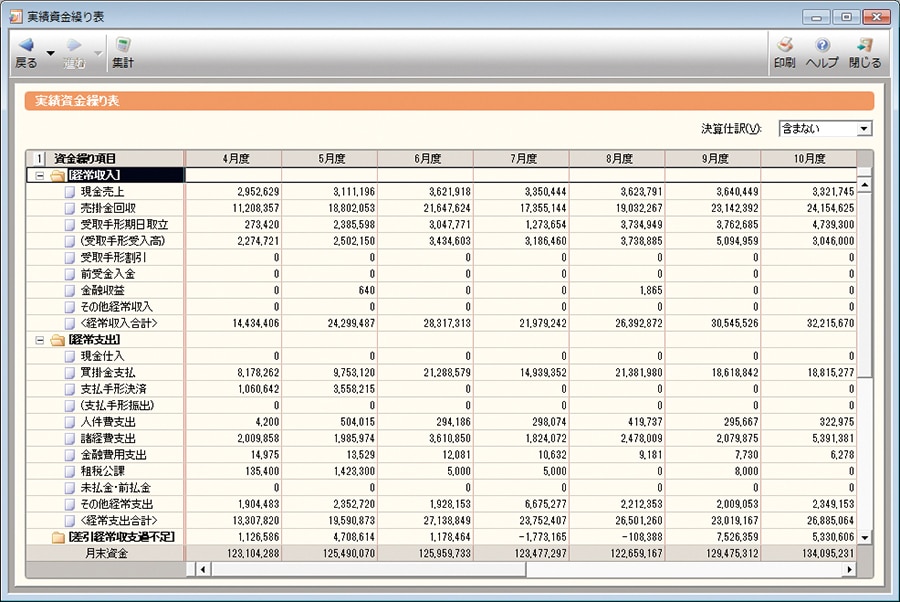Select the 4月度 column header
Screen dimensions: 900x602
pyautogui.click(x=234, y=158)
